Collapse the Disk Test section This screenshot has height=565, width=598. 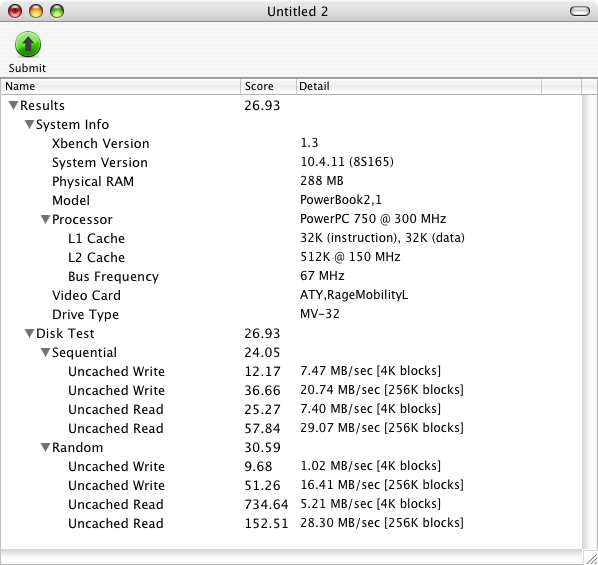click(29, 333)
